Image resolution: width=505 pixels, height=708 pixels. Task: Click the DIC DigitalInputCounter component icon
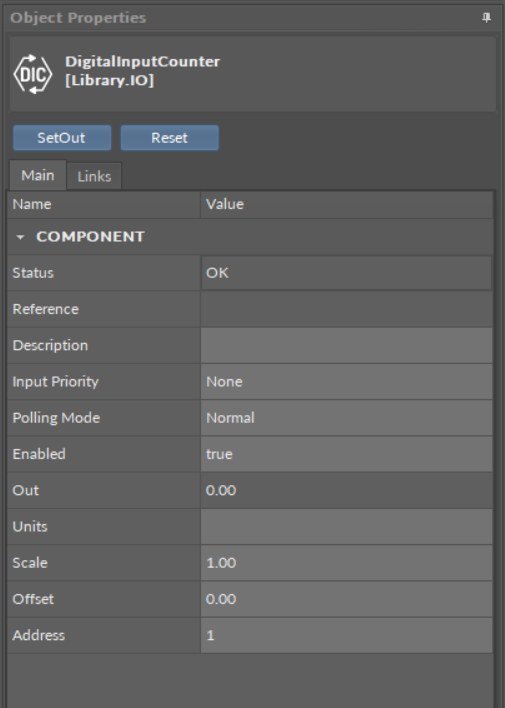click(x=33, y=74)
